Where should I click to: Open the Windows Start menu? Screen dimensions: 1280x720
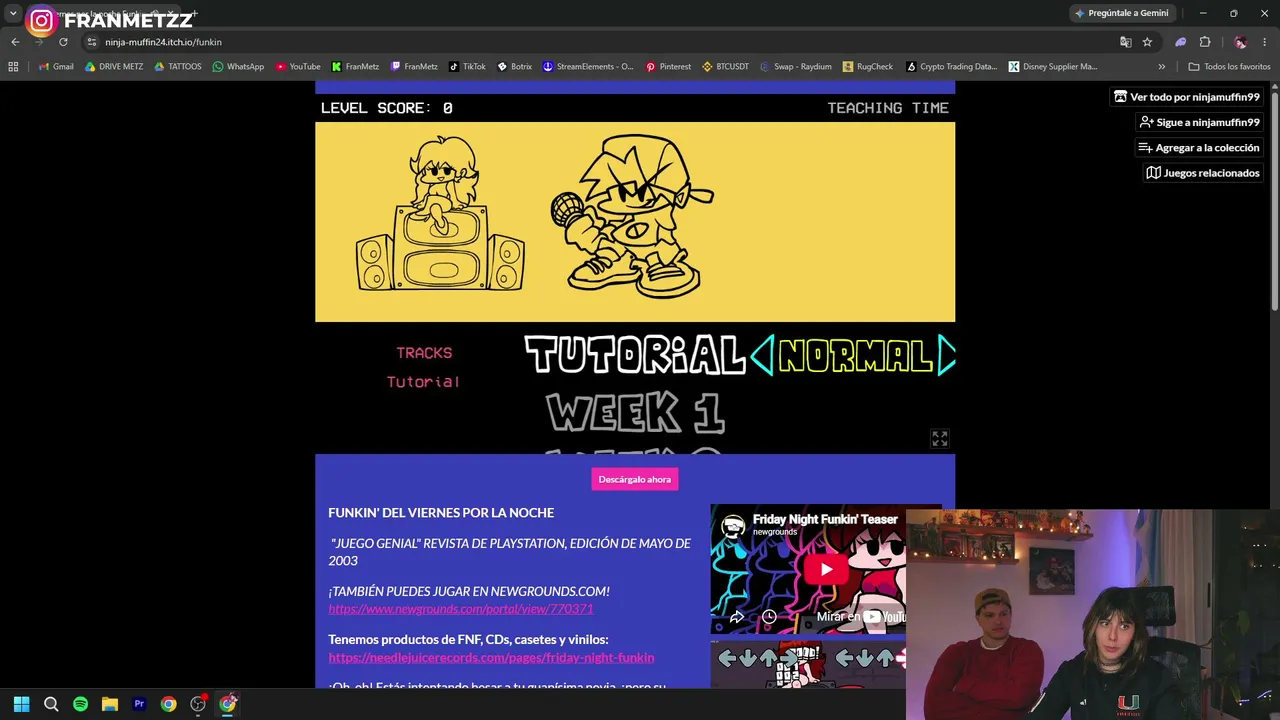(x=22, y=704)
